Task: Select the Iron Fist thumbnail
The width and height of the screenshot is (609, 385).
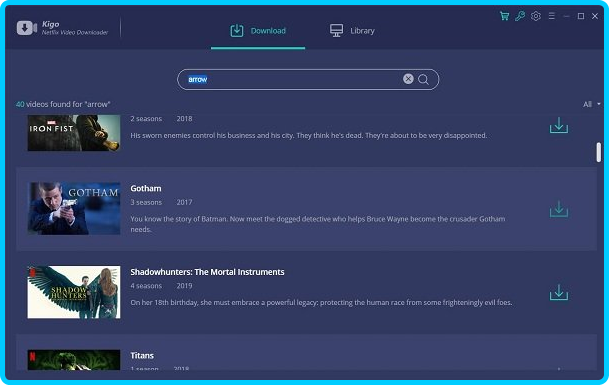Action: tap(74, 132)
